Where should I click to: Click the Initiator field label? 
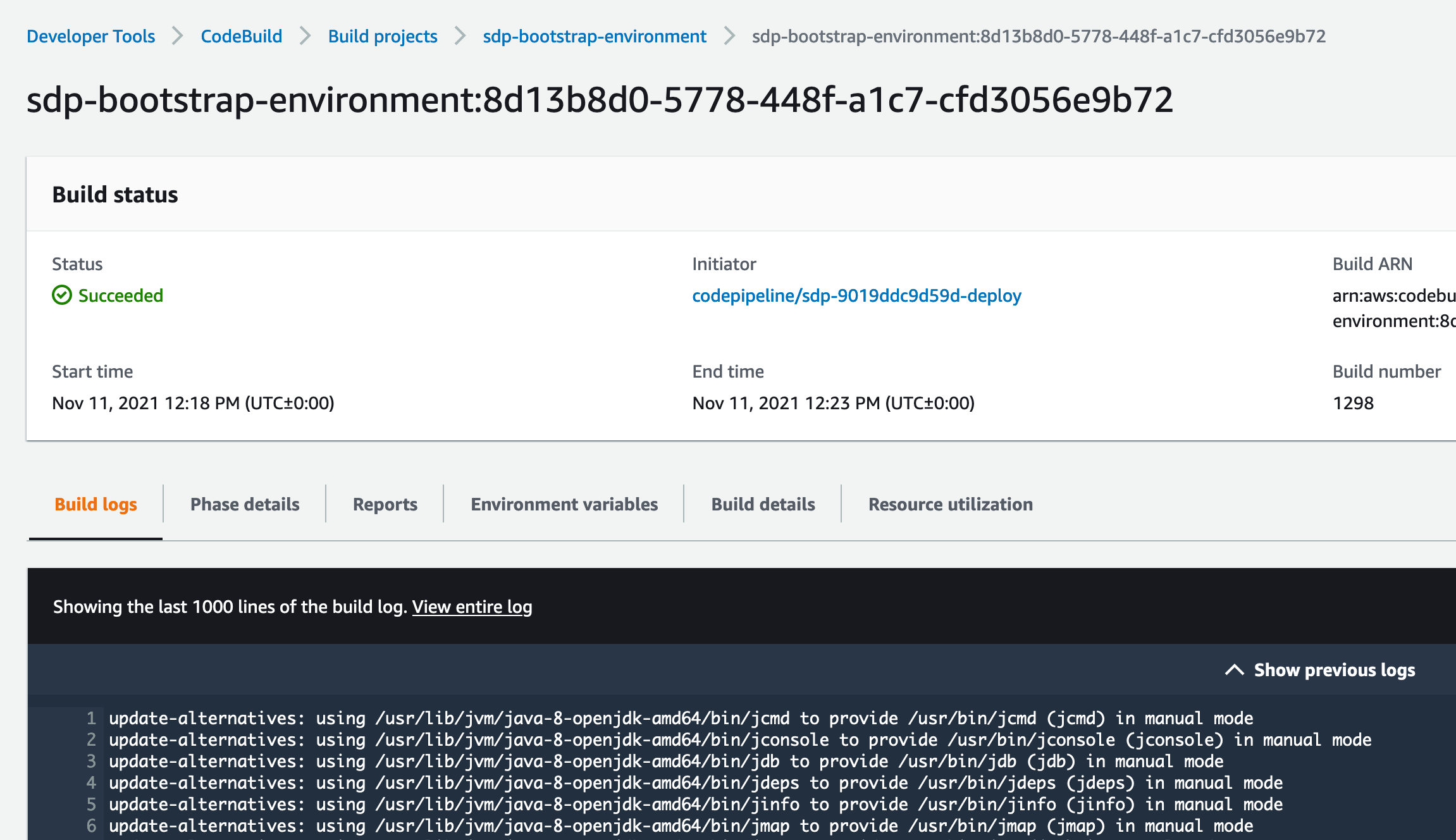(724, 264)
